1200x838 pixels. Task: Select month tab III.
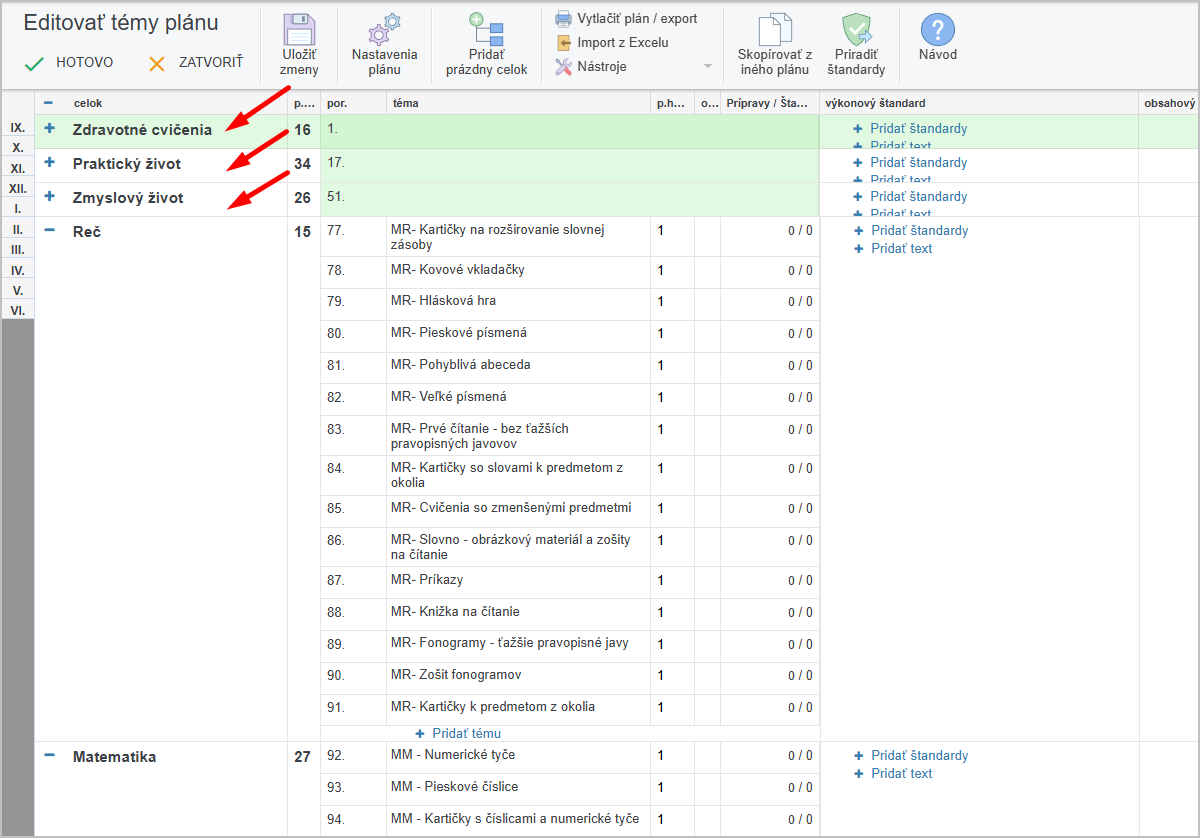click(x=18, y=249)
